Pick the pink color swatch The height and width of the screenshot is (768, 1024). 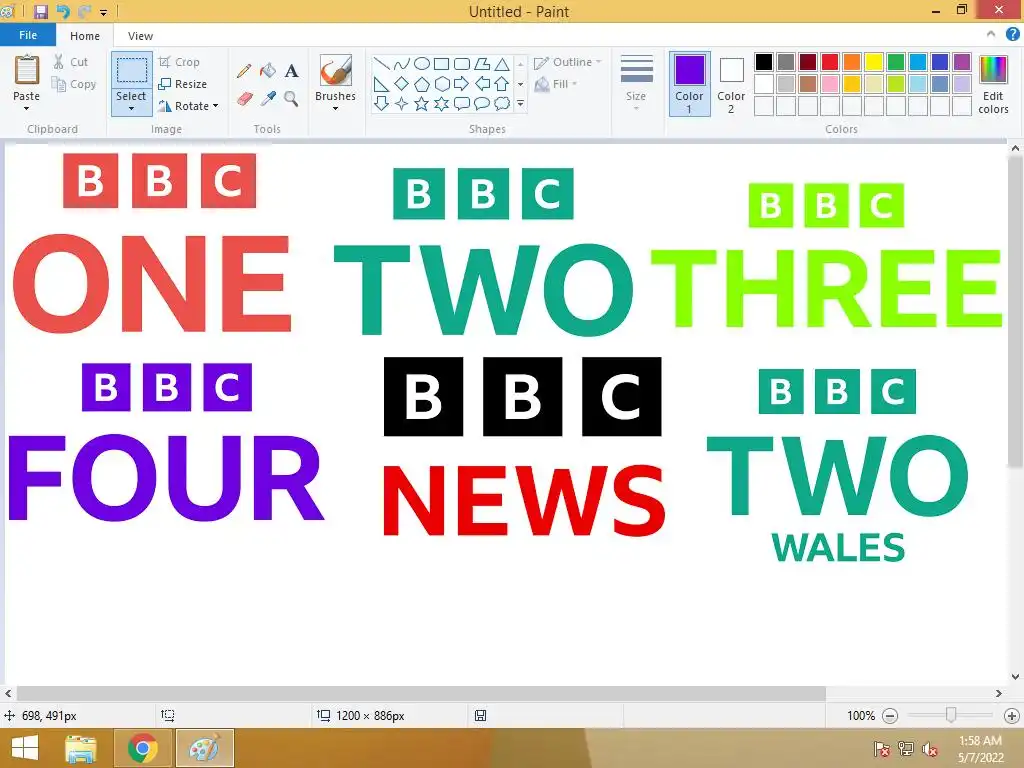(830, 84)
